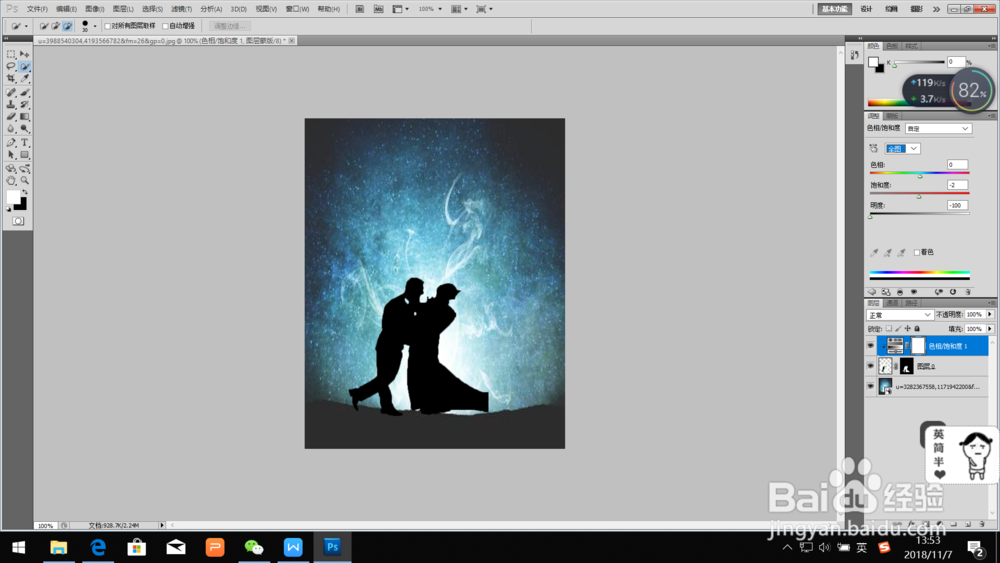The image size is (1000, 563).
Task: Choose Subtract from Selection mode
Action: pos(68,26)
